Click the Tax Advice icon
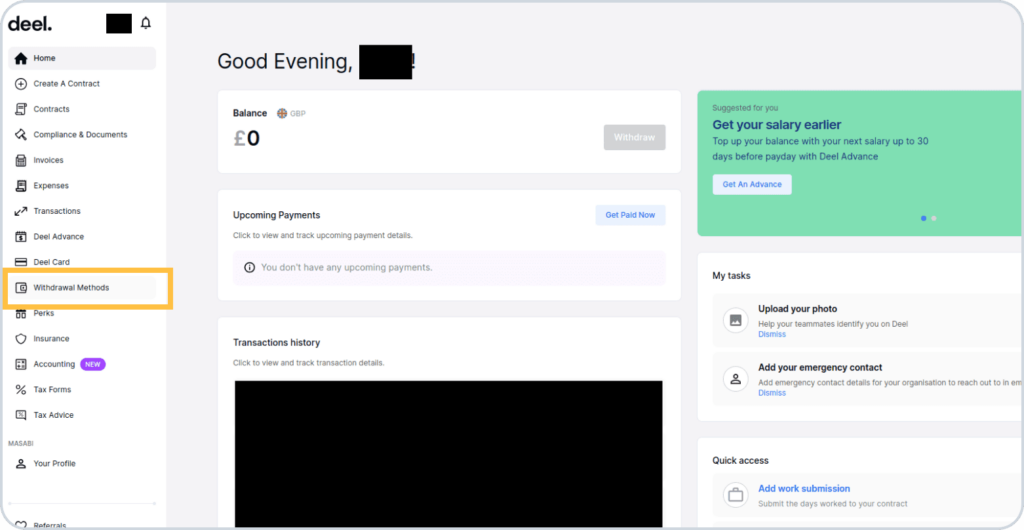 pos(21,415)
